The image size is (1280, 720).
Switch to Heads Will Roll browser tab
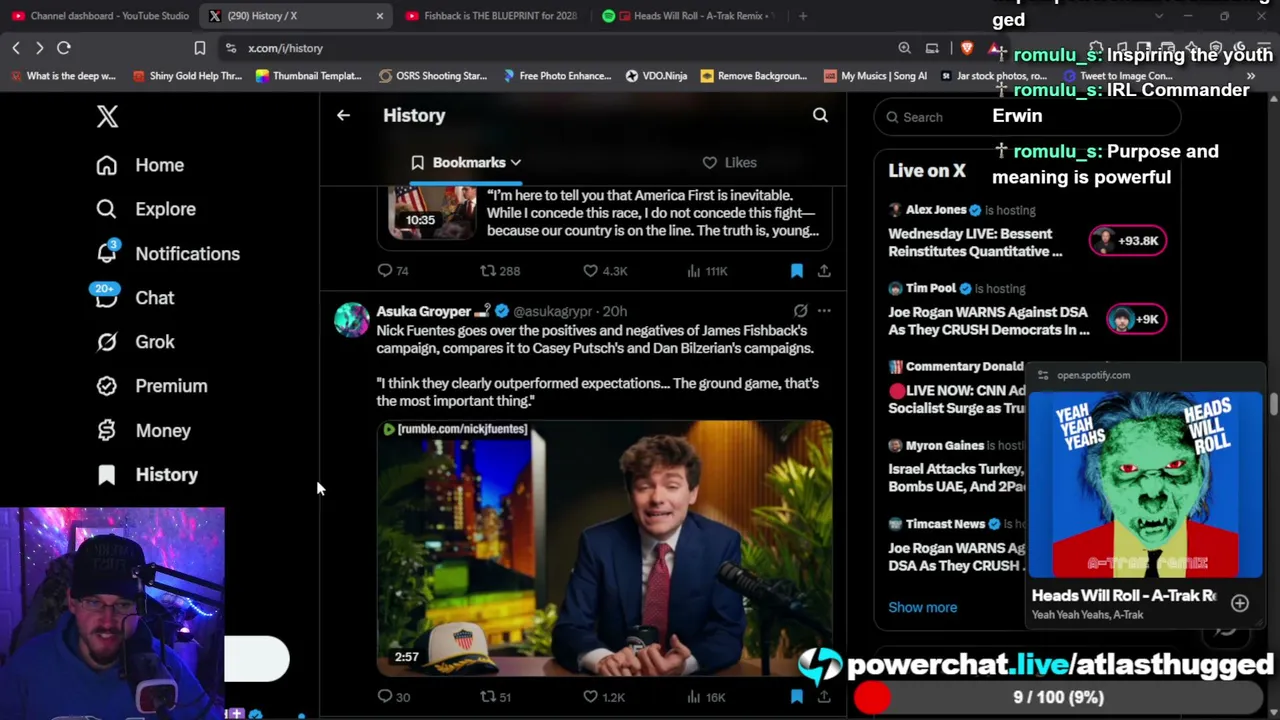(690, 16)
